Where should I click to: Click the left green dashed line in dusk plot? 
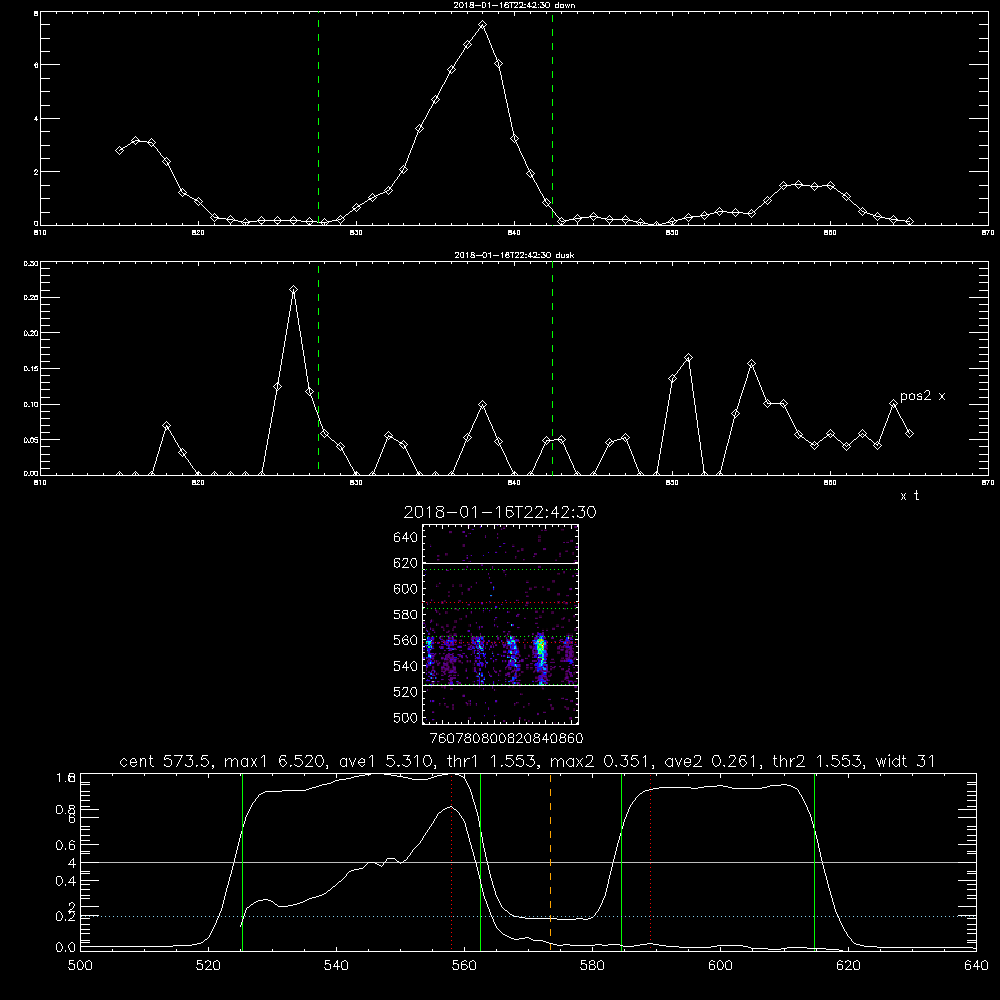click(x=318, y=369)
